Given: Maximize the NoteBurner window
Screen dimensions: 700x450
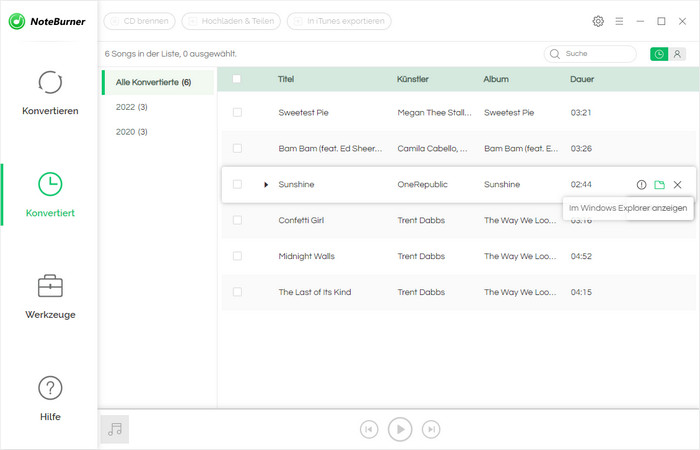Looking at the screenshot, I should pyautogui.click(x=661, y=21).
